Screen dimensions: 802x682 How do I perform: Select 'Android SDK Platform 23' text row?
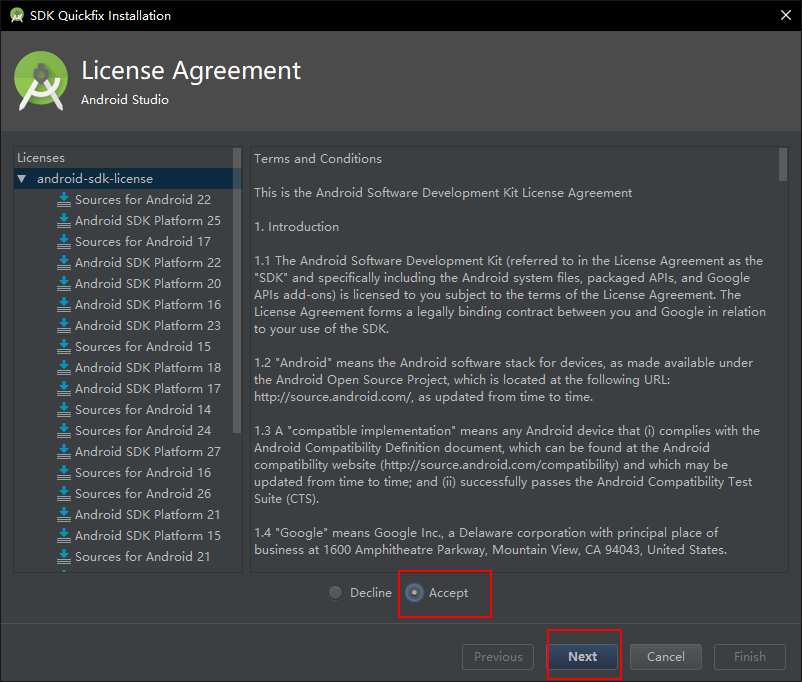[x=148, y=325]
